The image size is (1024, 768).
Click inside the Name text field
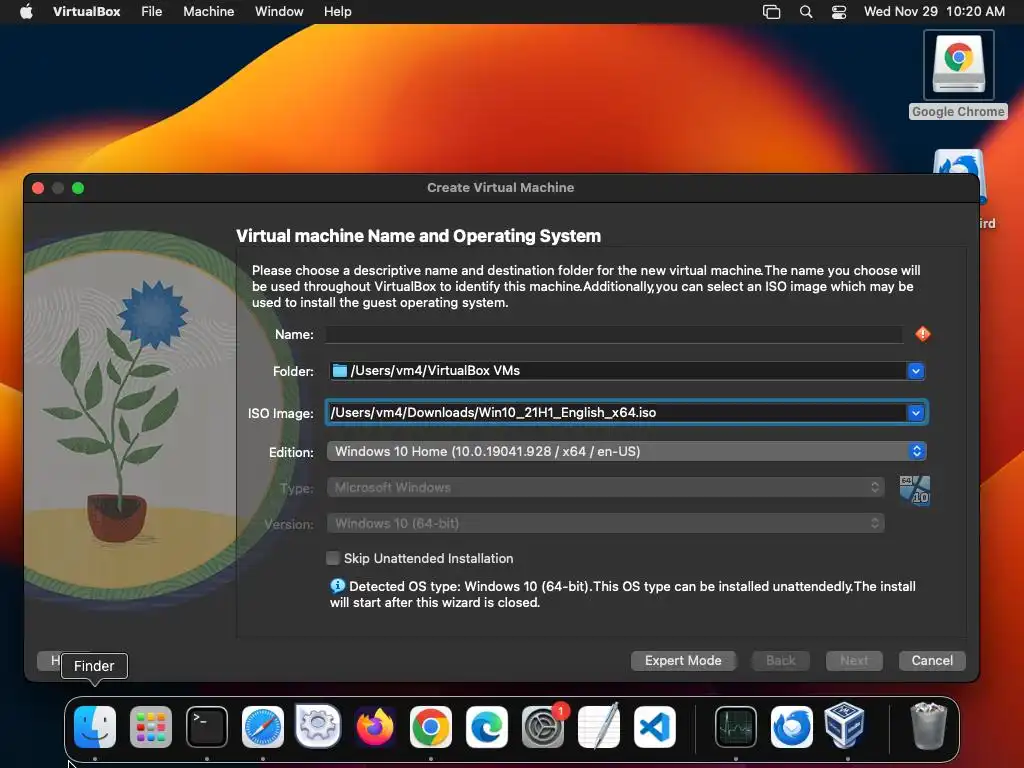pyautogui.click(x=614, y=334)
